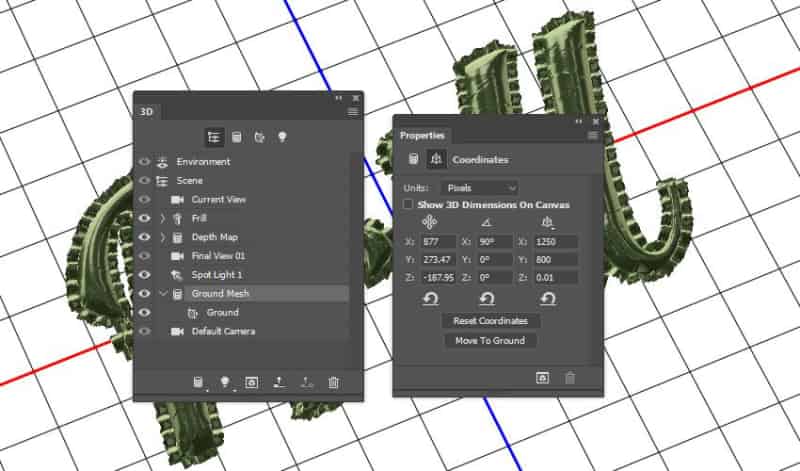Image resolution: width=800 pixels, height=471 pixels.
Task: Click Reset Coordinates button
Action: (490, 321)
